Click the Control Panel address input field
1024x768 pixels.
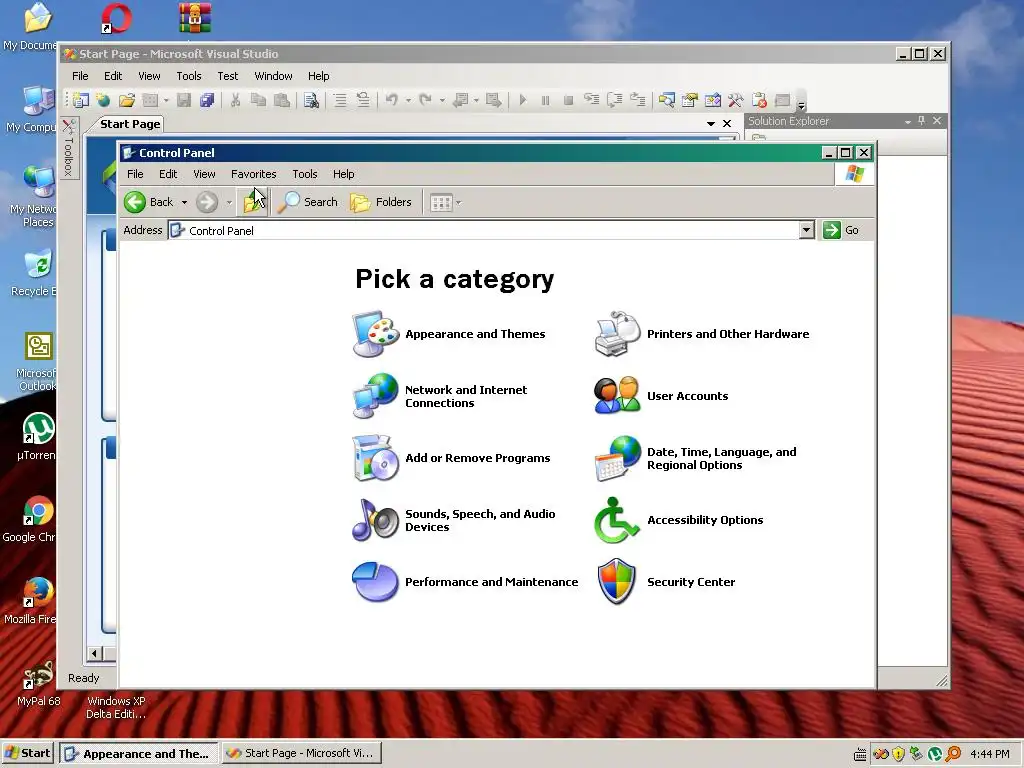pyautogui.click(x=484, y=230)
